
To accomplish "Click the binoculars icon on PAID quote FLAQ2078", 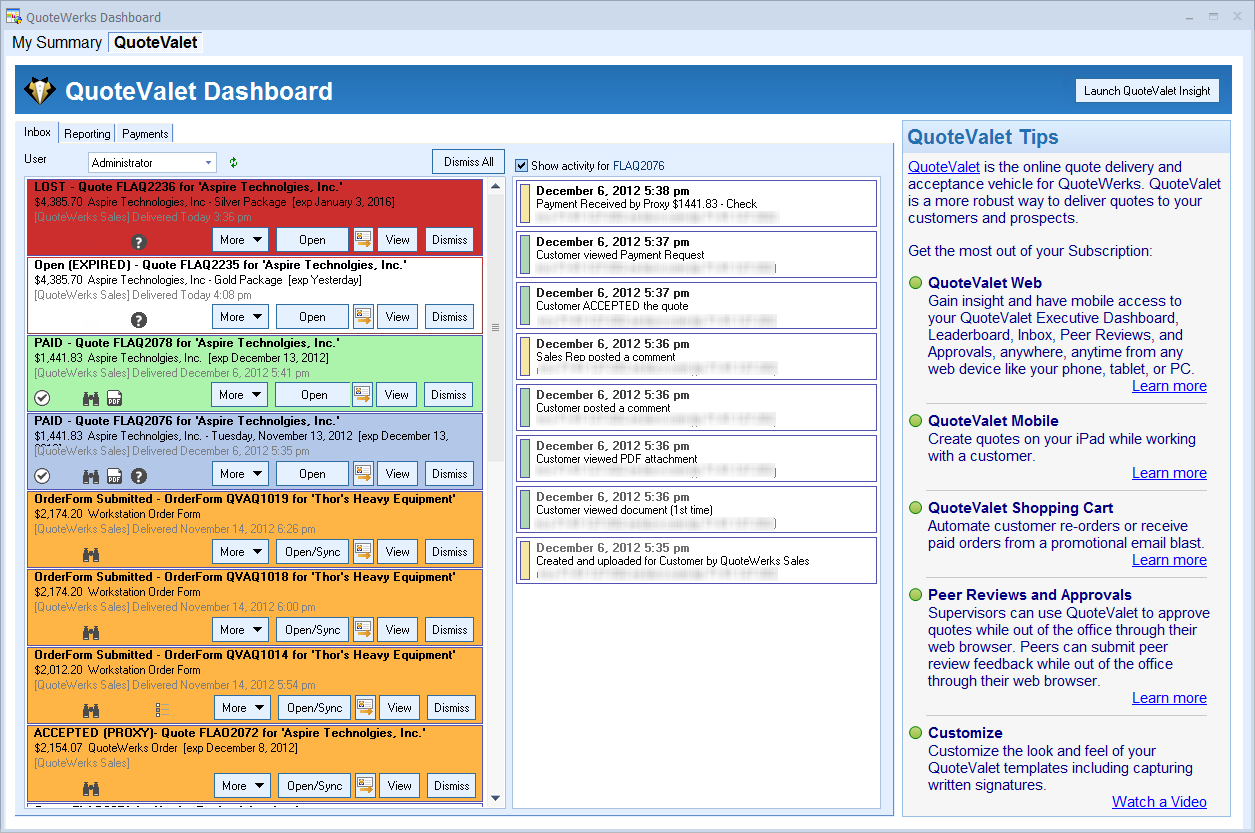I will tap(91, 397).
